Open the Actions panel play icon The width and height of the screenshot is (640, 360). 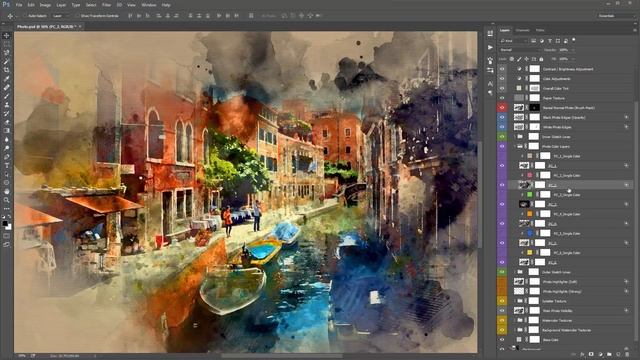point(490,47)
